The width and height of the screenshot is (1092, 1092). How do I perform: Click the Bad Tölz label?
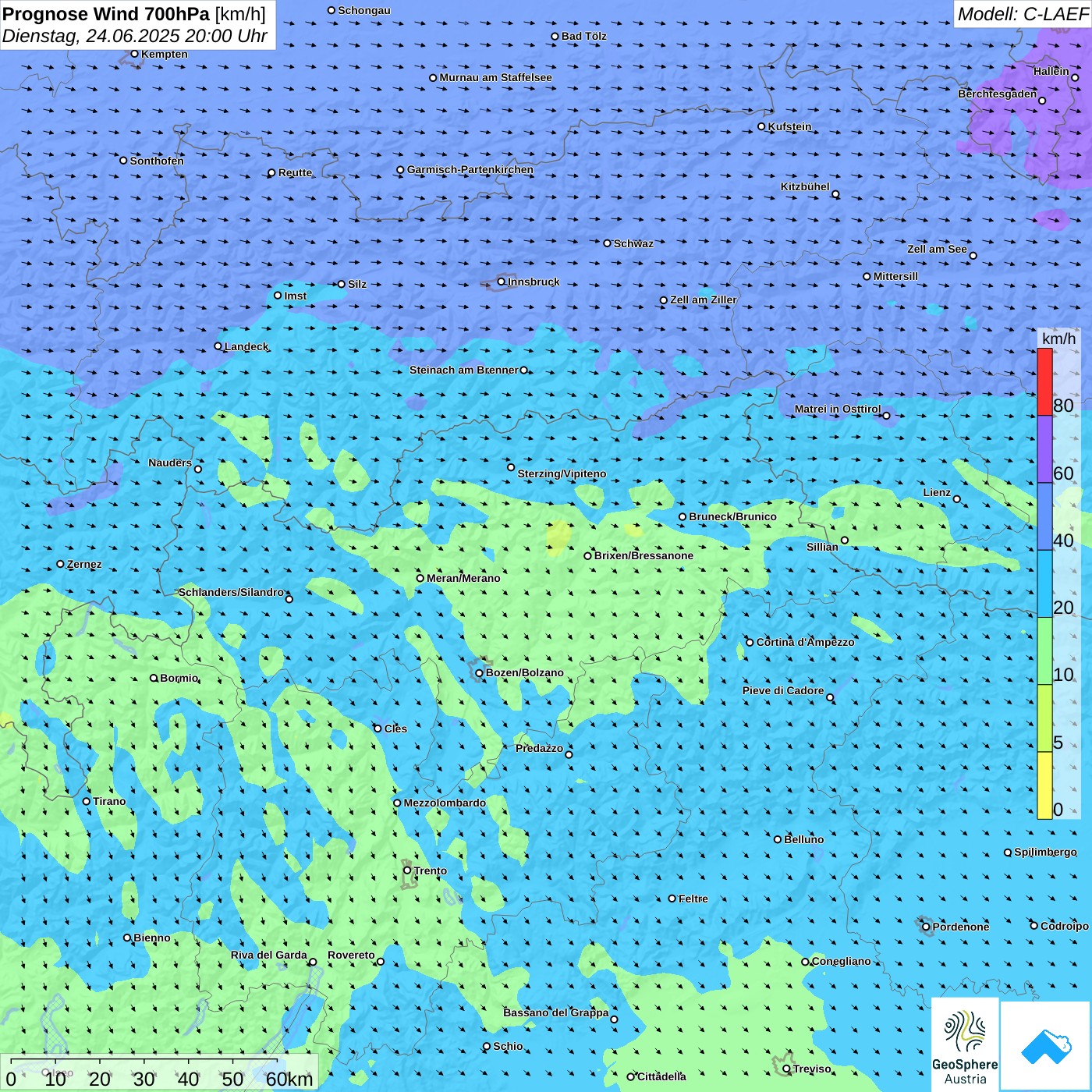coord(583,36)
